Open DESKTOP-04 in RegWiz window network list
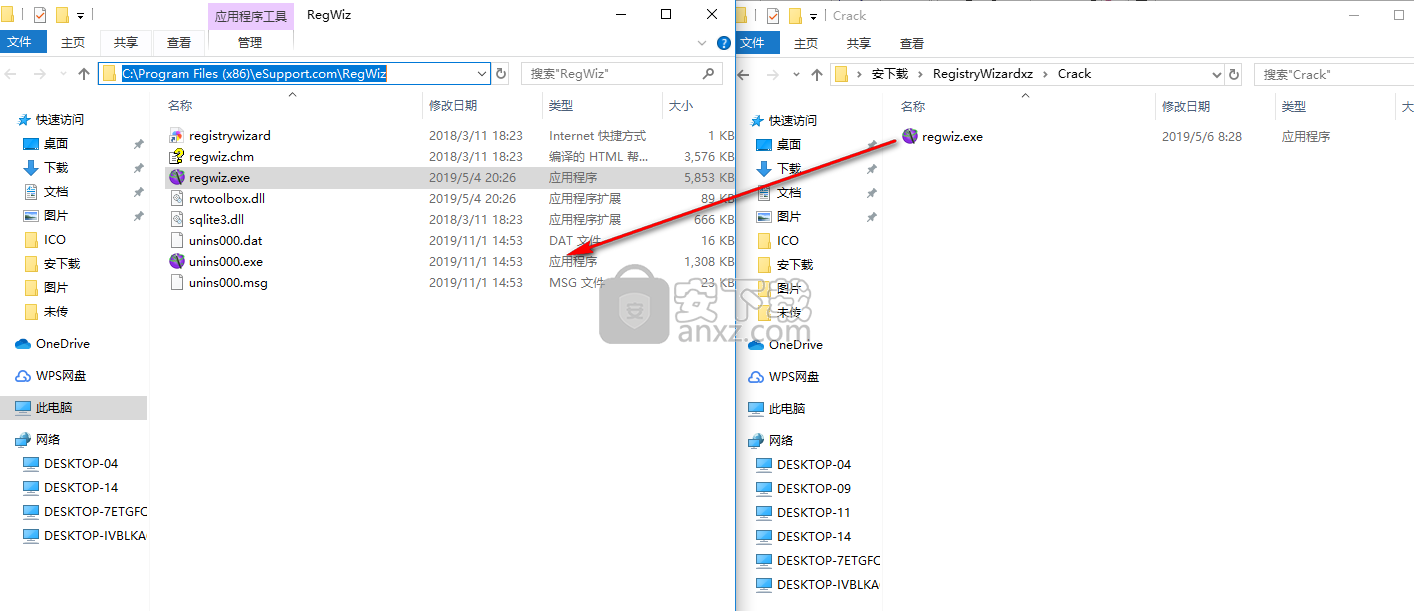1414x611 pixels. pos(81,463)
